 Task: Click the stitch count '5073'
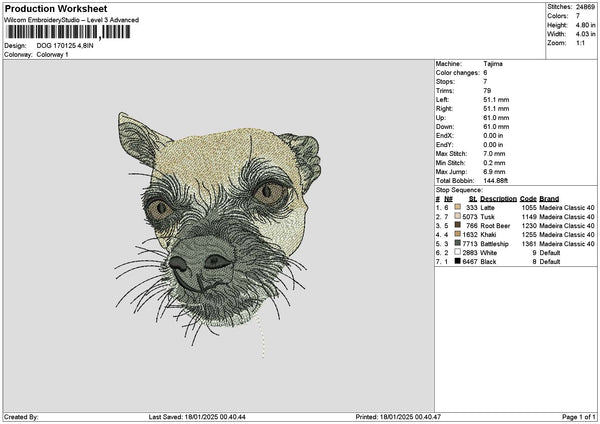(x=470, y=217)
